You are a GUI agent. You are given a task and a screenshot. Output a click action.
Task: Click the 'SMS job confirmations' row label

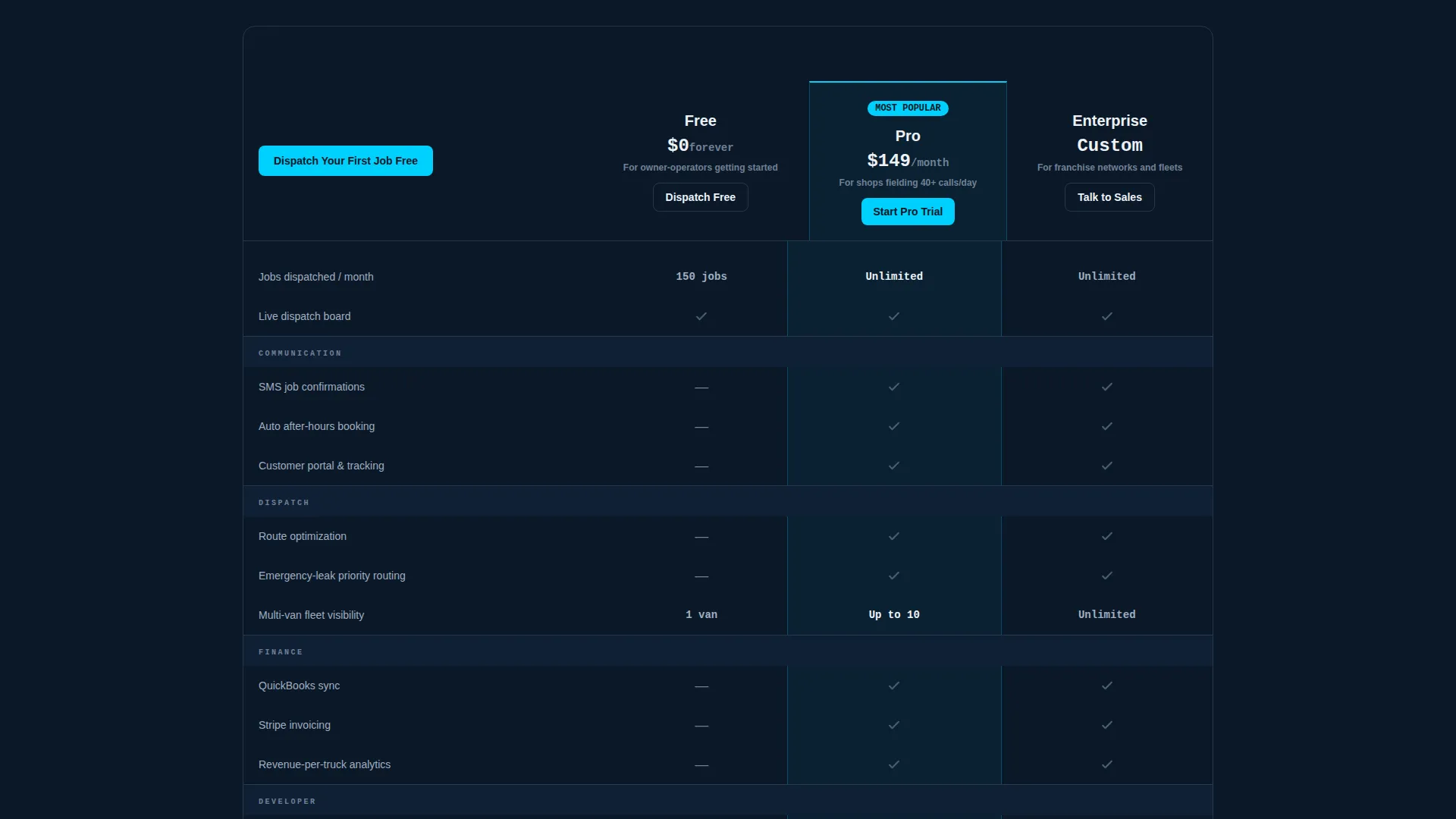(311, 387)
